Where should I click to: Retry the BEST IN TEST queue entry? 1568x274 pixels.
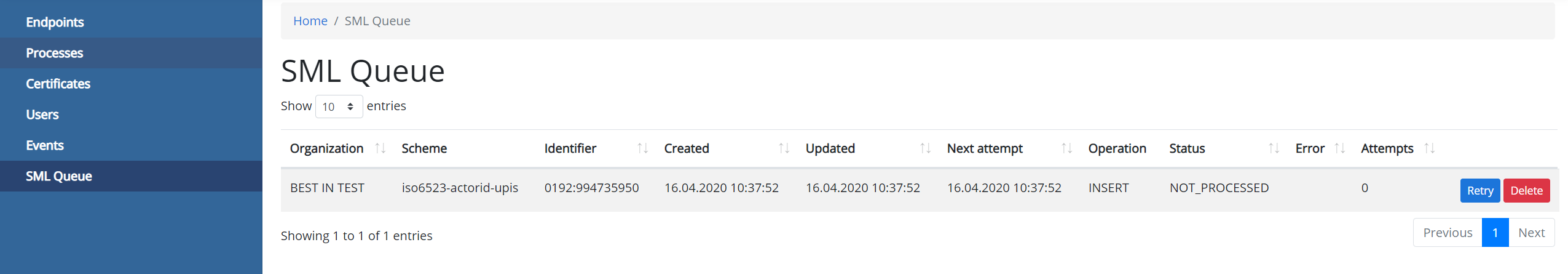[1480, 191]
